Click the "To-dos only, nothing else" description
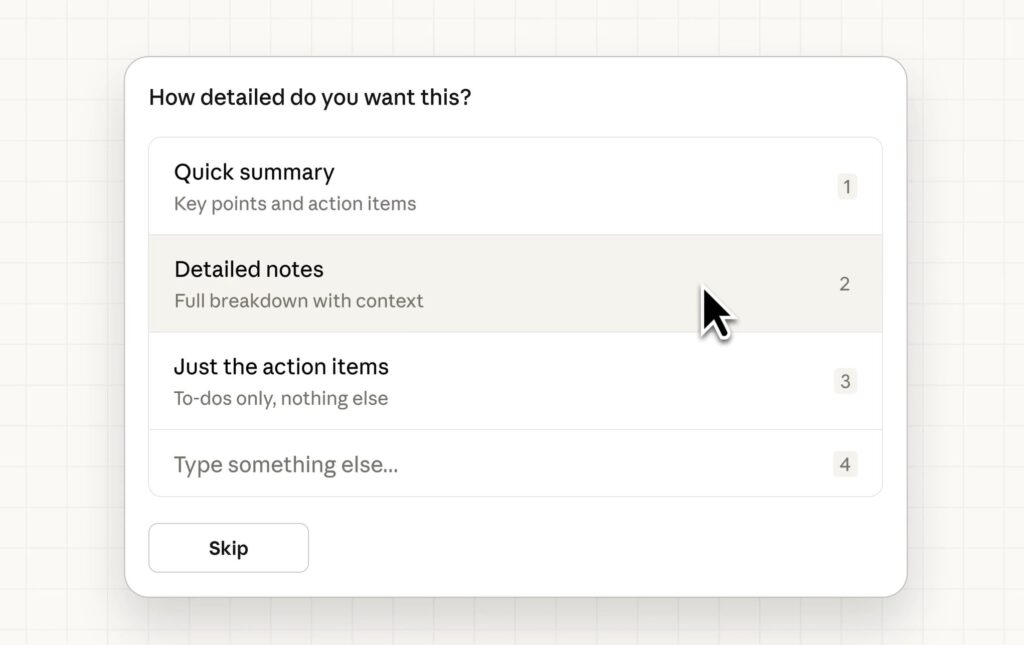 tap(281, 398)
